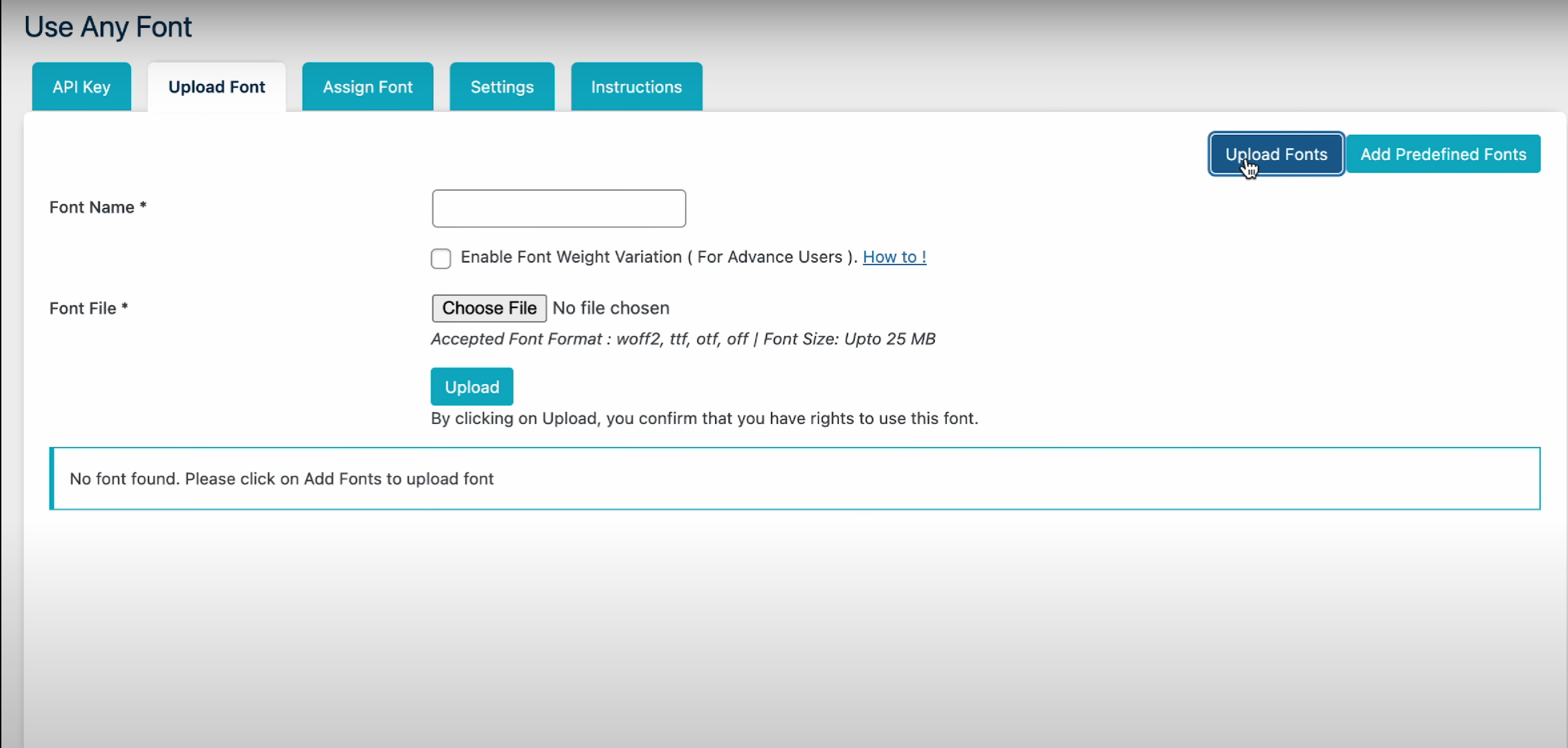Click the upload rights confirmation text

(x=704, y=419)
